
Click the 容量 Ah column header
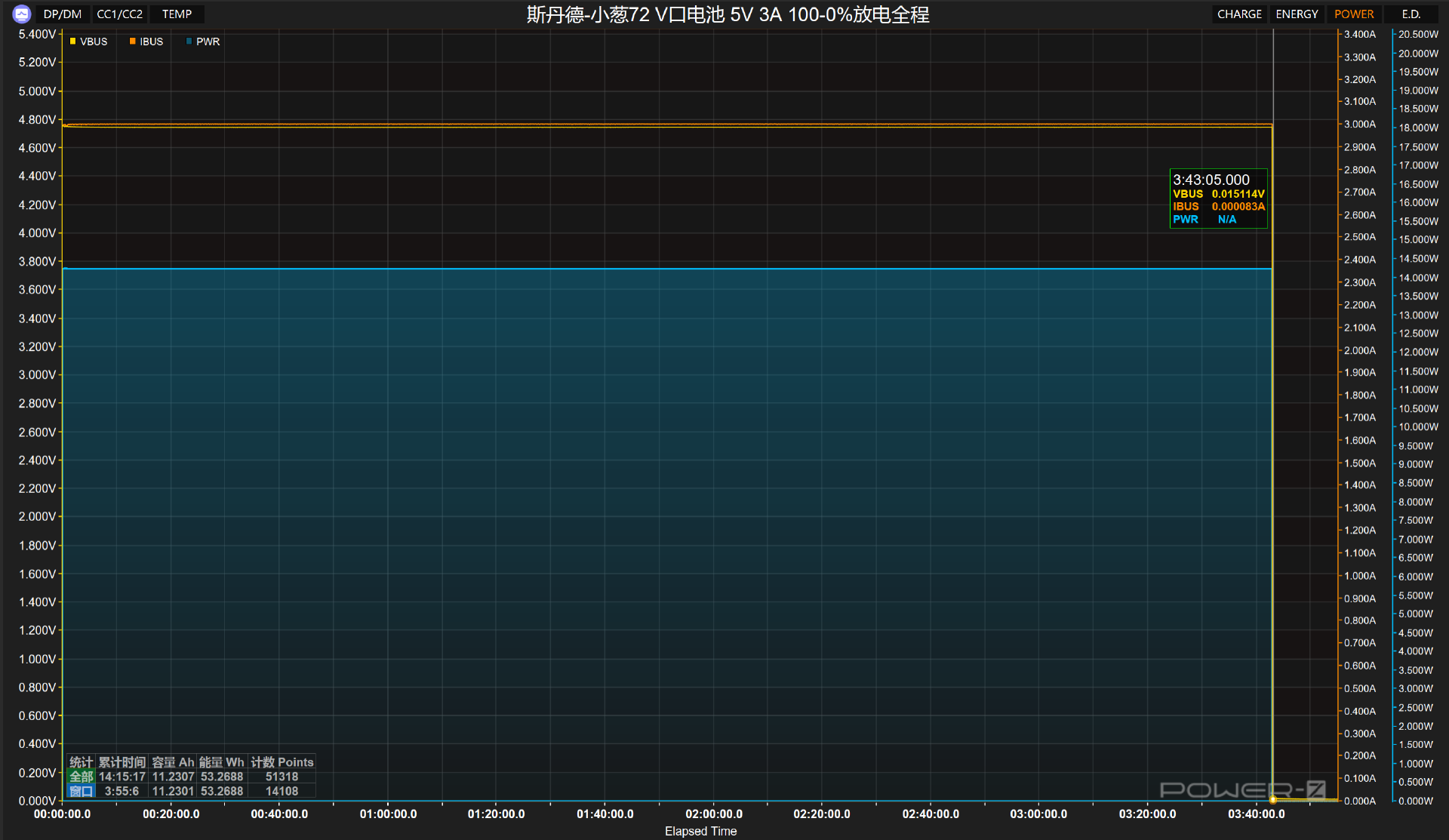click(173, 762)
